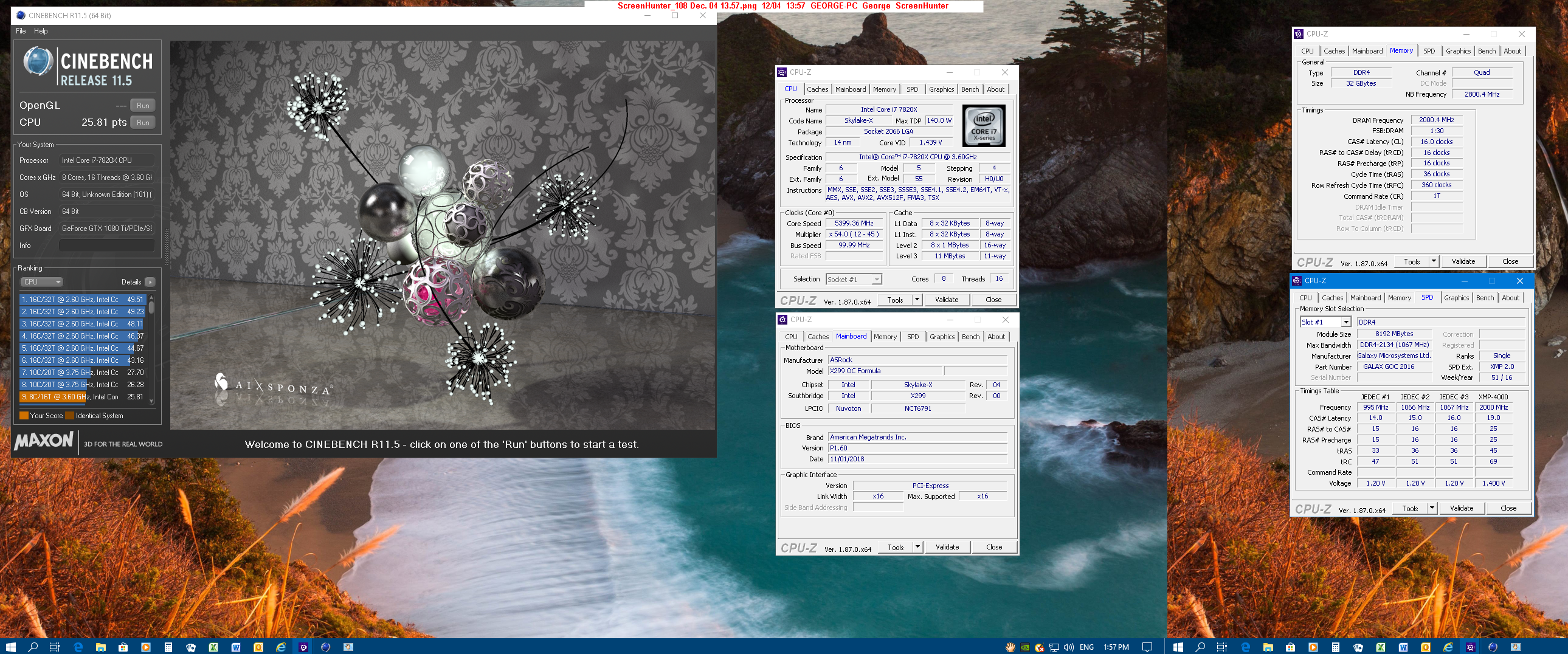The width and height of the screenshot is (1568, 654).
Task: Open Calculator from the right monitor taskbar
Action: point(1336,647)
